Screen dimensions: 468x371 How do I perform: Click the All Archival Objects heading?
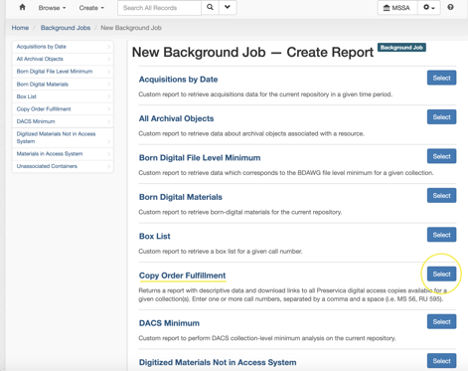[x=176, y=118]
